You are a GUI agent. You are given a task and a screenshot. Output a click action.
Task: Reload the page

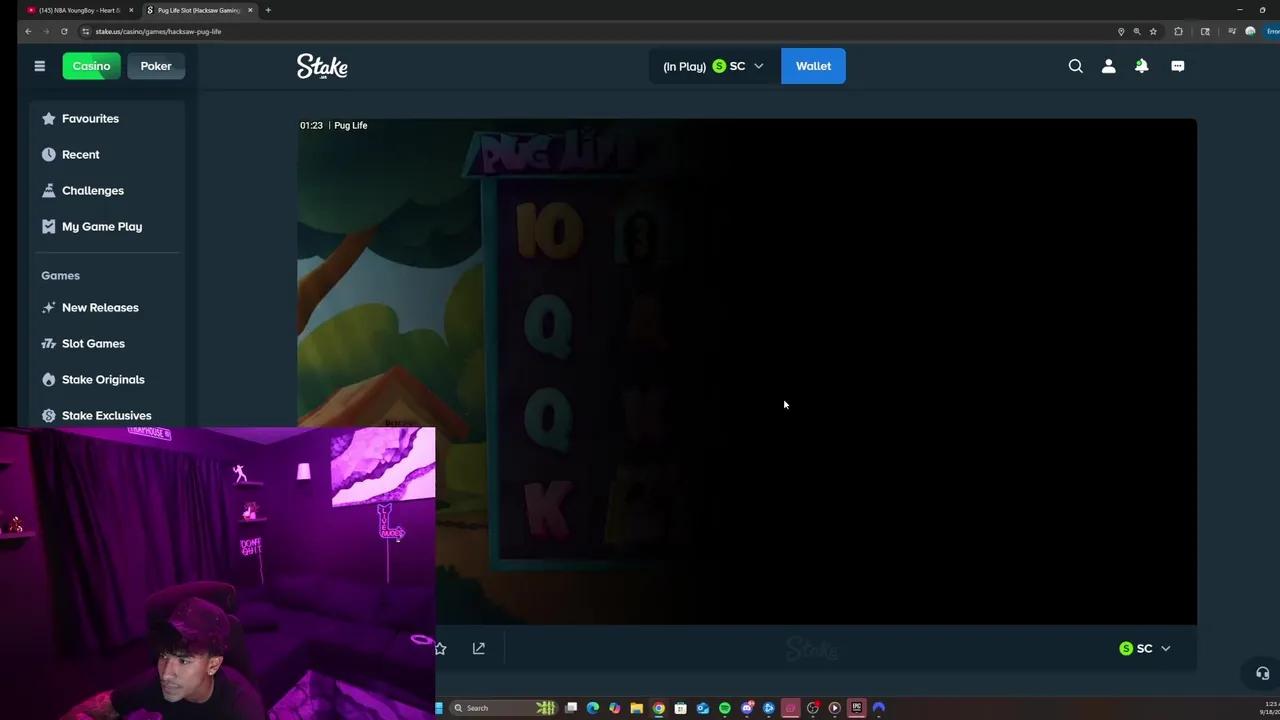click(64, 31)
